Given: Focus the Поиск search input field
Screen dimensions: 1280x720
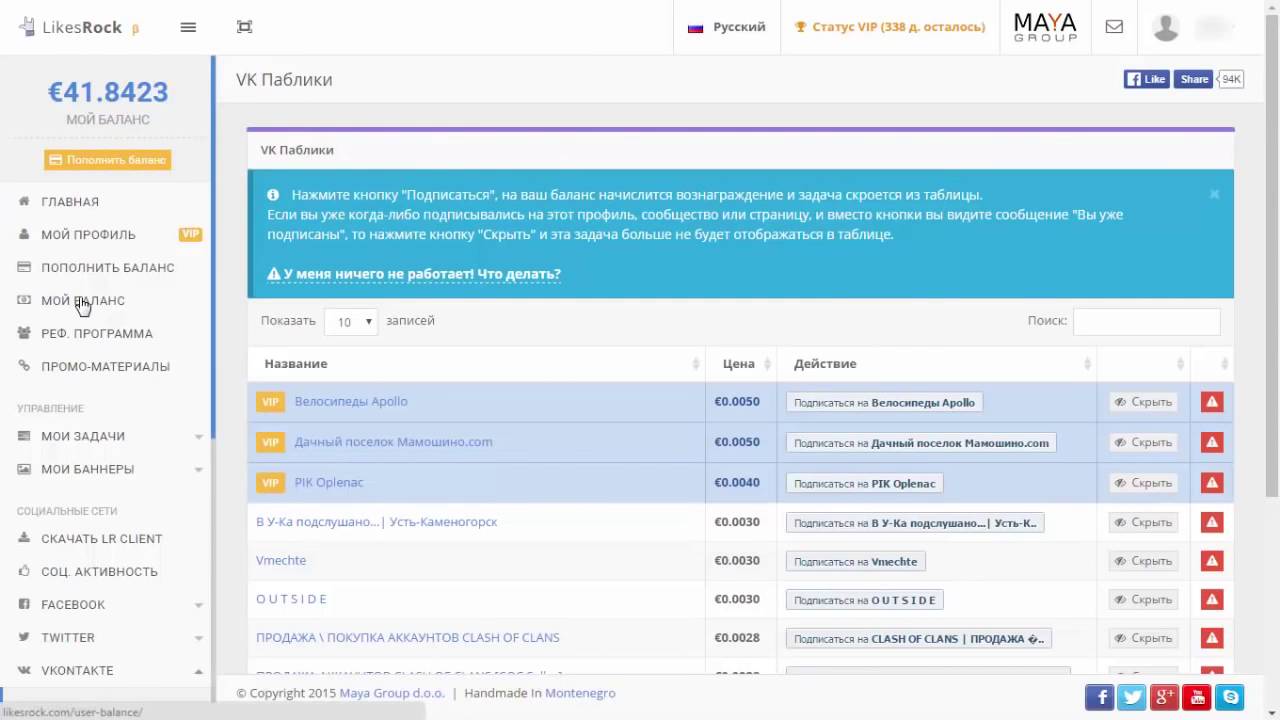Looking at the screenshot, I should [x=1146, y=321].
